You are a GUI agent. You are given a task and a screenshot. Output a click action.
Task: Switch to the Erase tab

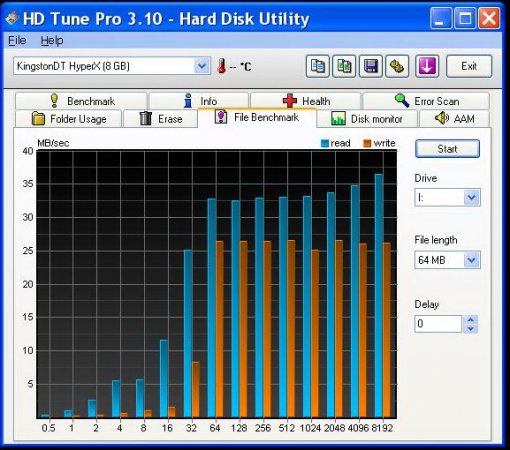[x=160, y=119]
